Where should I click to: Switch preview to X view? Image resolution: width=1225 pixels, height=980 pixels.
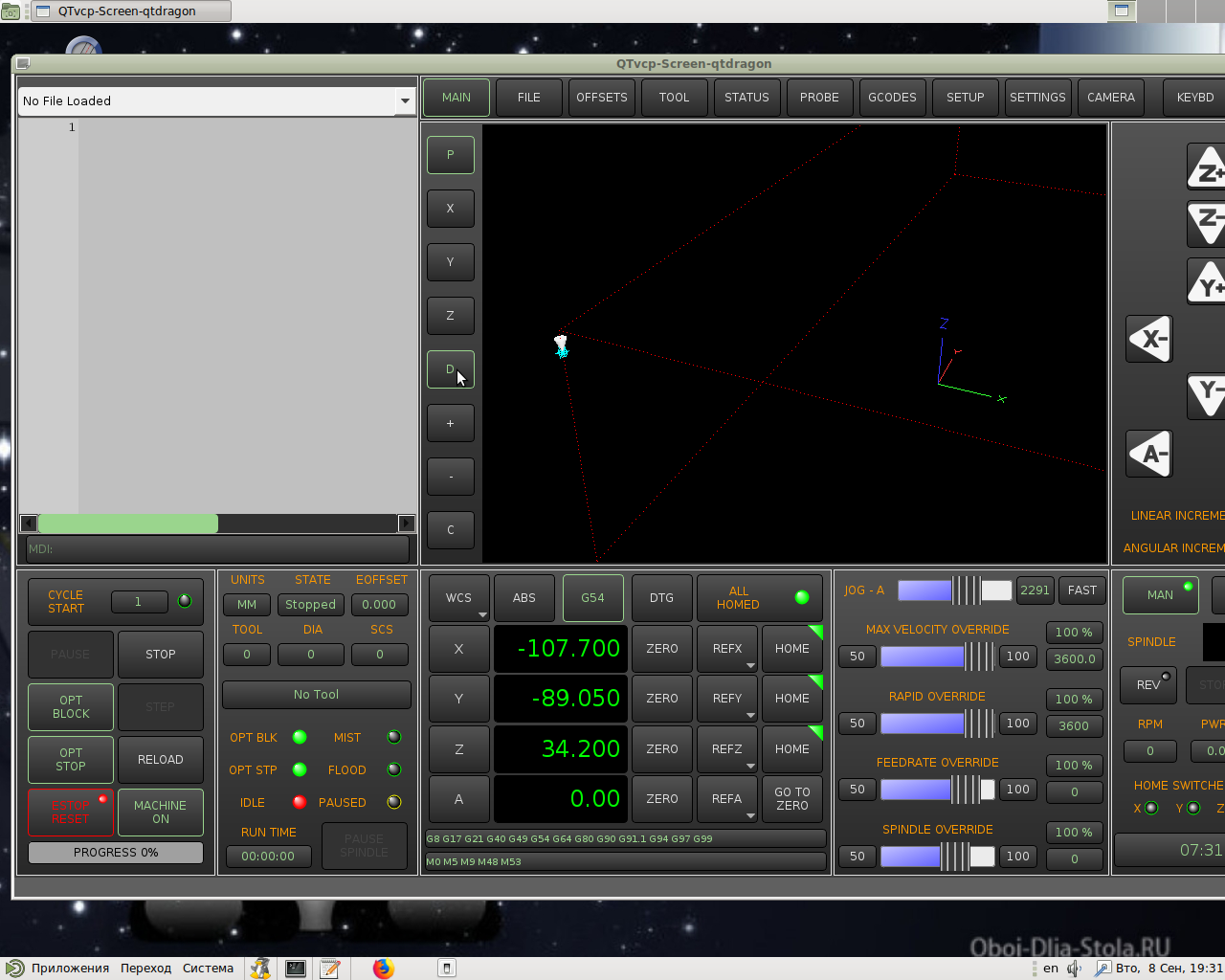tap(451, 208)
